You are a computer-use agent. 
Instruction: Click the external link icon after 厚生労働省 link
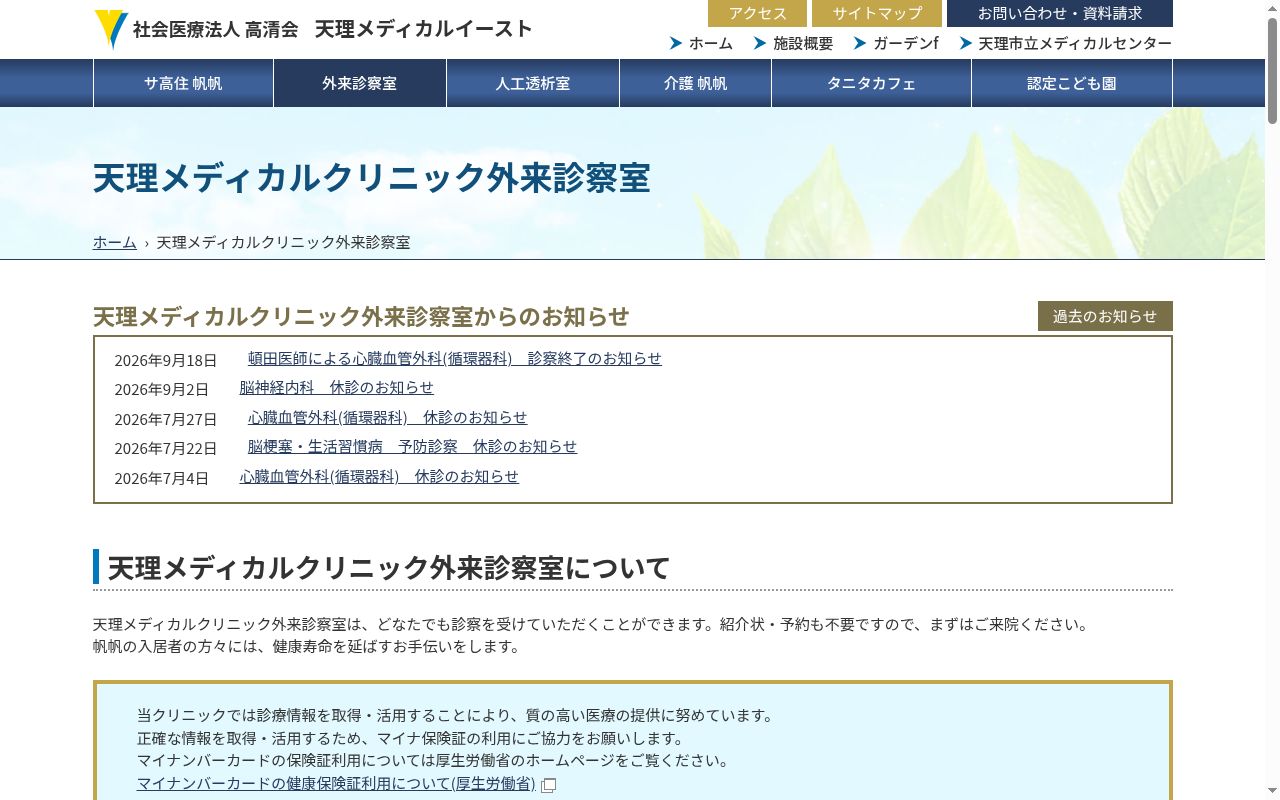548,785
